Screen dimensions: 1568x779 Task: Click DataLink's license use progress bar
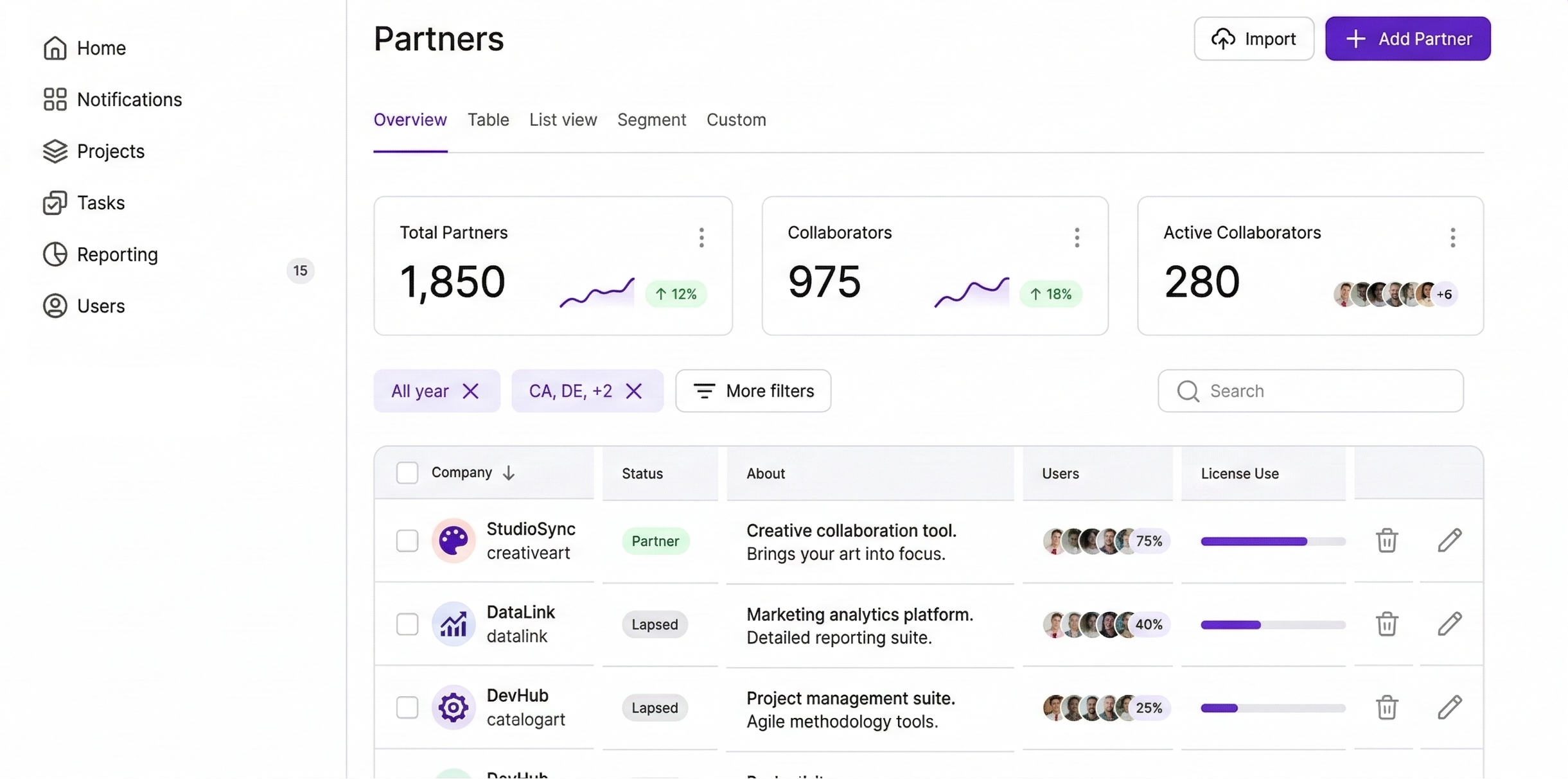[x=1272, y=624]
